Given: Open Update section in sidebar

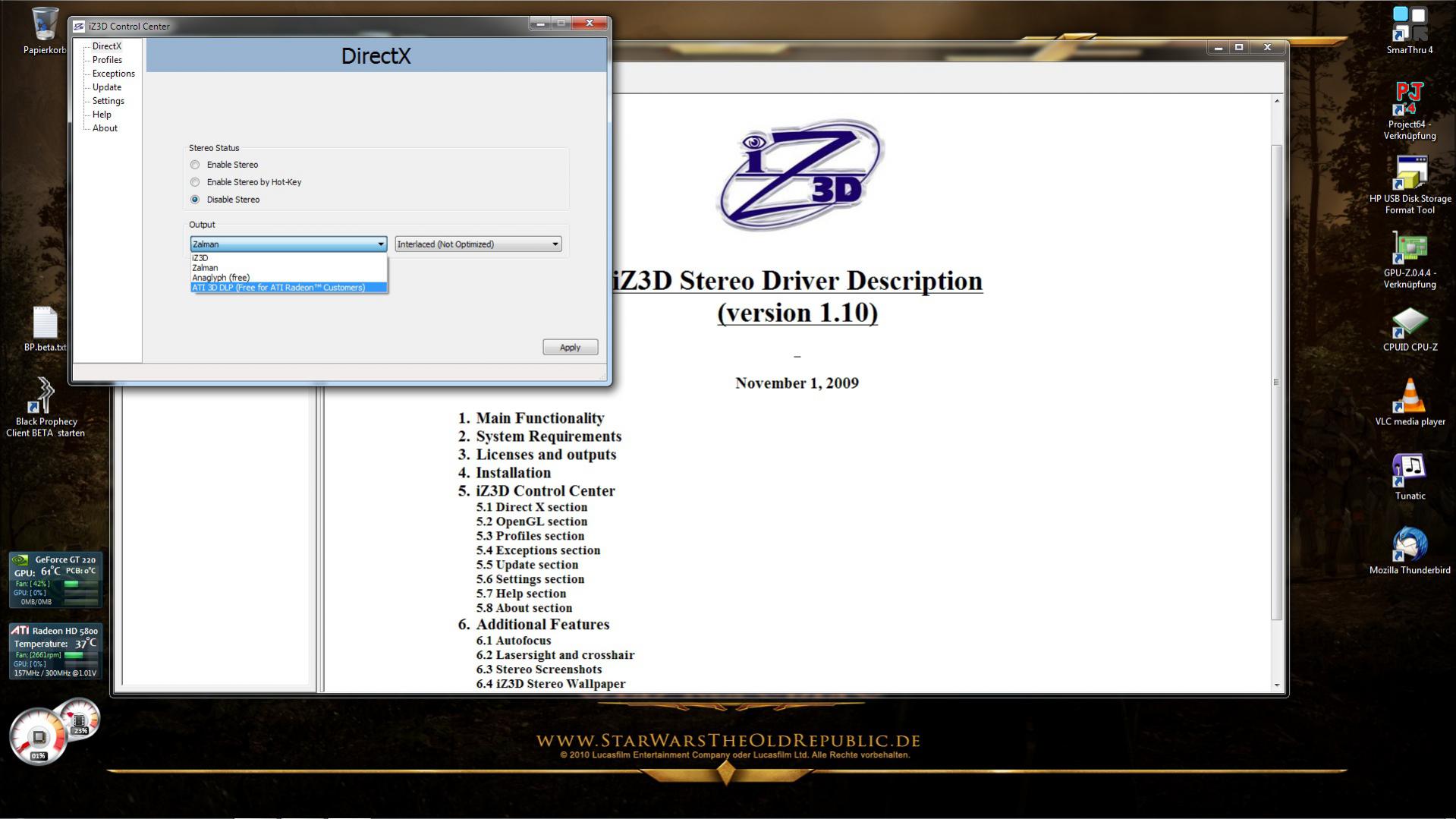Looking at the screenshot, I should click(x=106, y=87).
